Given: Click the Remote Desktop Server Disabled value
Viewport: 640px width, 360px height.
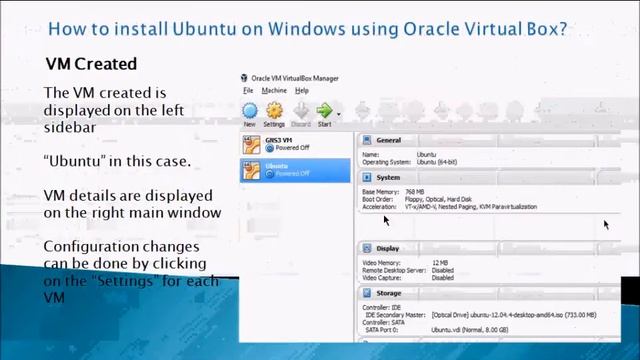Looking at the screenshot, I should (443, 270).
